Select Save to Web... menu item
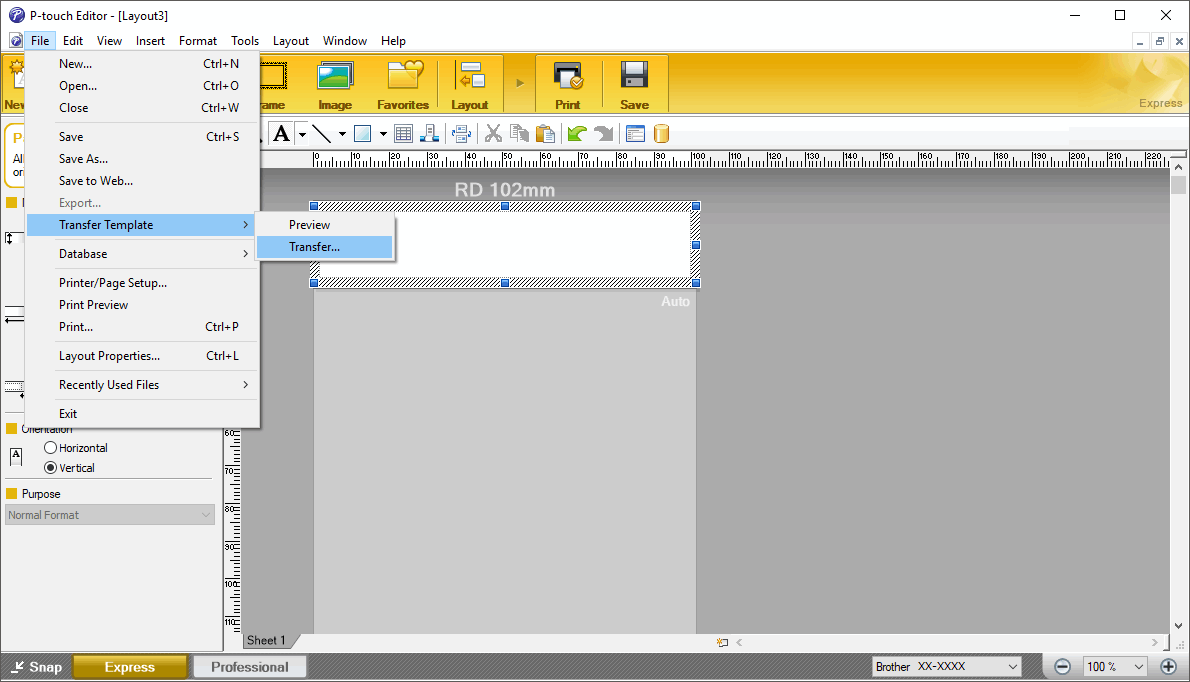The width and height of the screenshot is (1190, 682). pos(142,181)
